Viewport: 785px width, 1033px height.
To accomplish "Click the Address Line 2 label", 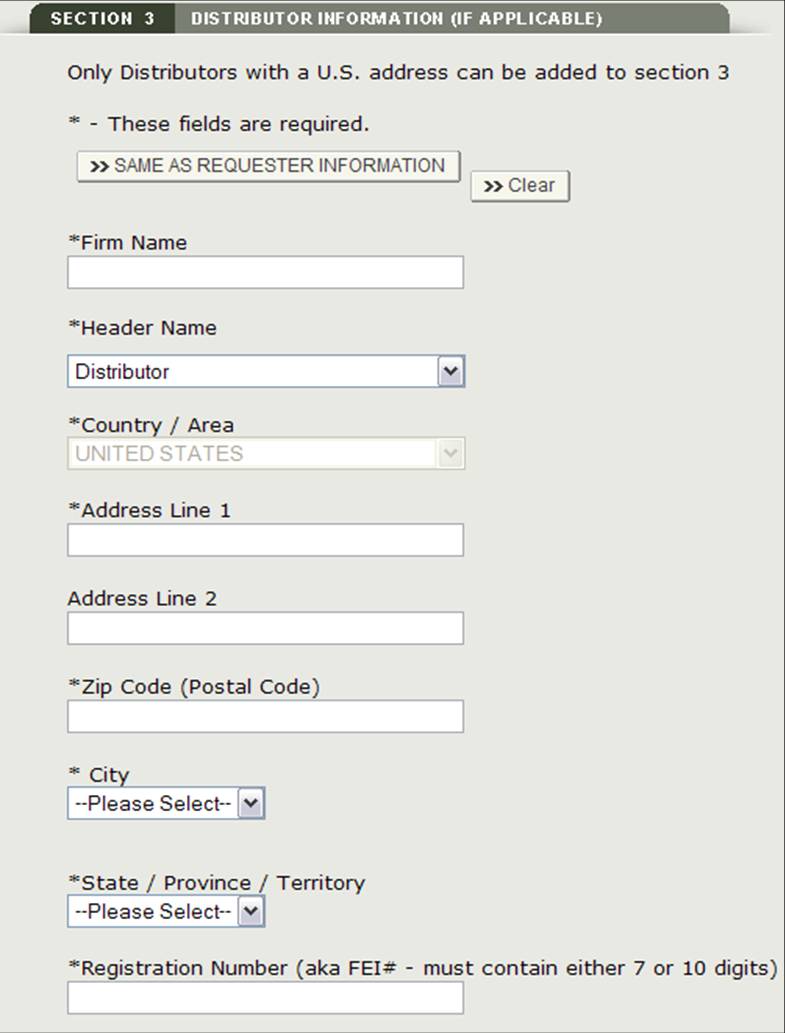I will [142, 599].
